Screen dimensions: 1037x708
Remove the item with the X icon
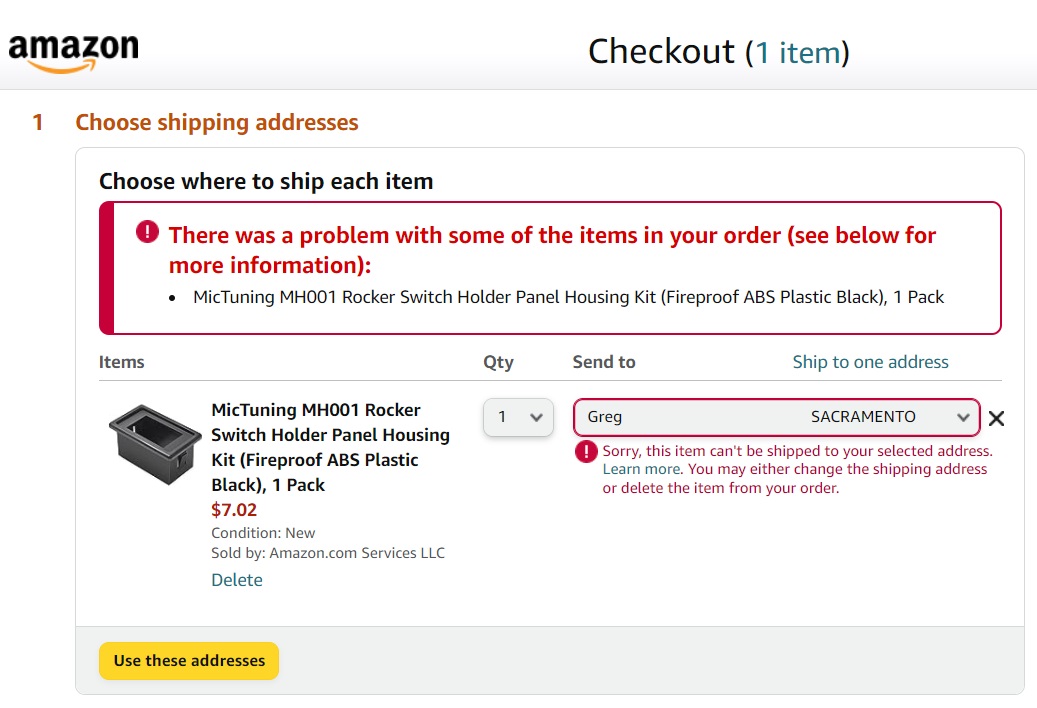[996, 418]
